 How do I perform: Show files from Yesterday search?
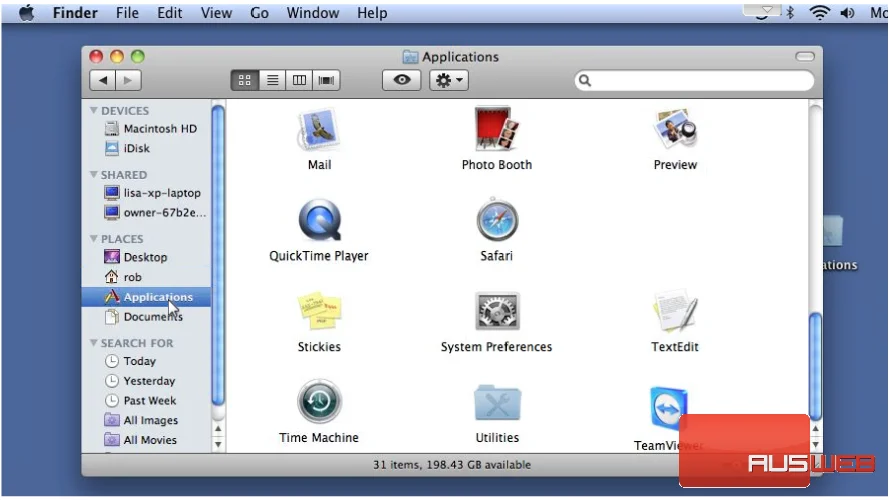(140, 381)
